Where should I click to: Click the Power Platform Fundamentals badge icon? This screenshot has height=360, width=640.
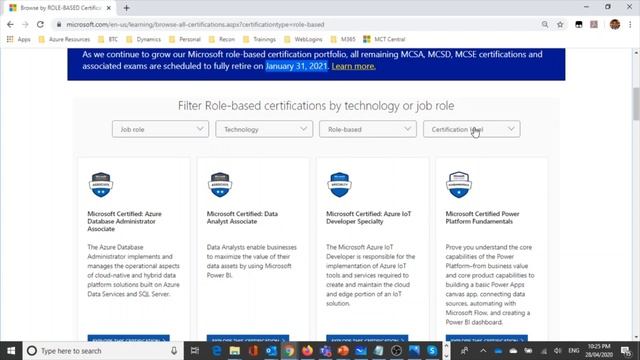(459, 184)
